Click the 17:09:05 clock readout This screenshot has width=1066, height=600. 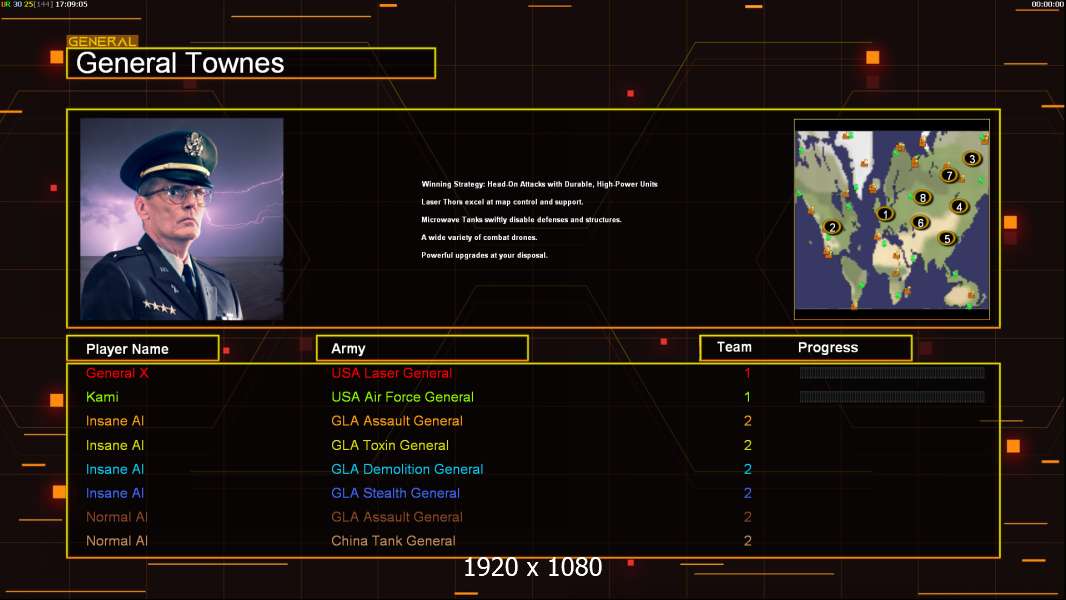71,4
